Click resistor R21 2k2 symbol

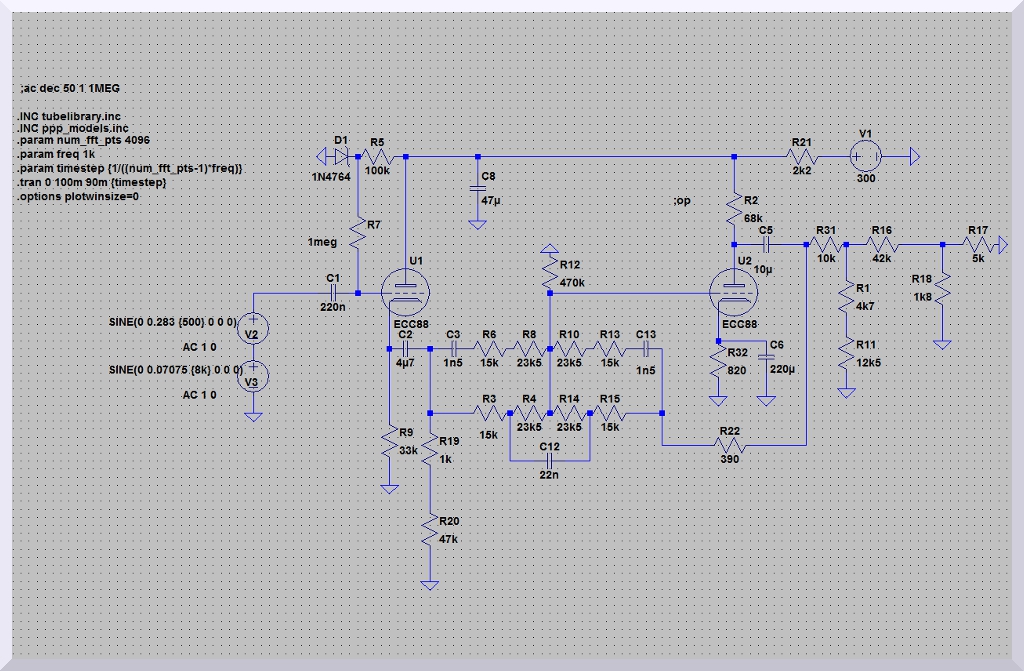[x=803, y=157]
